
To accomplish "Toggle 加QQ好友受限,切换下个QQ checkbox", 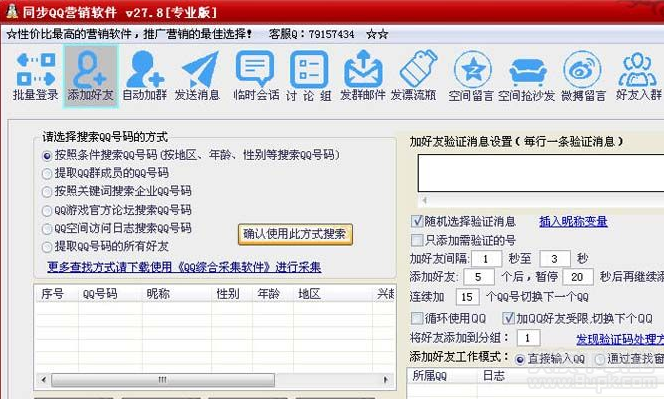I will (x=508, y=318).
